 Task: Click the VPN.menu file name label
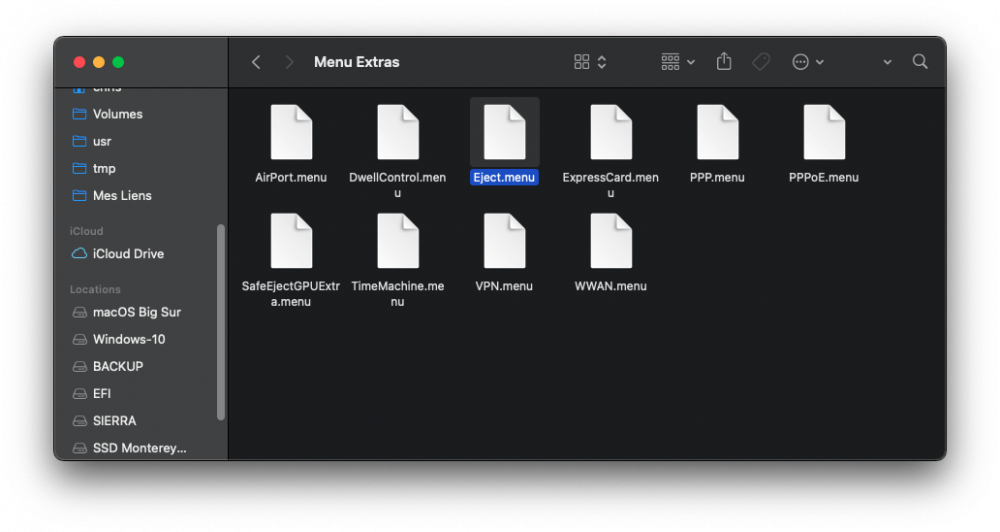(x=504, y=286)
